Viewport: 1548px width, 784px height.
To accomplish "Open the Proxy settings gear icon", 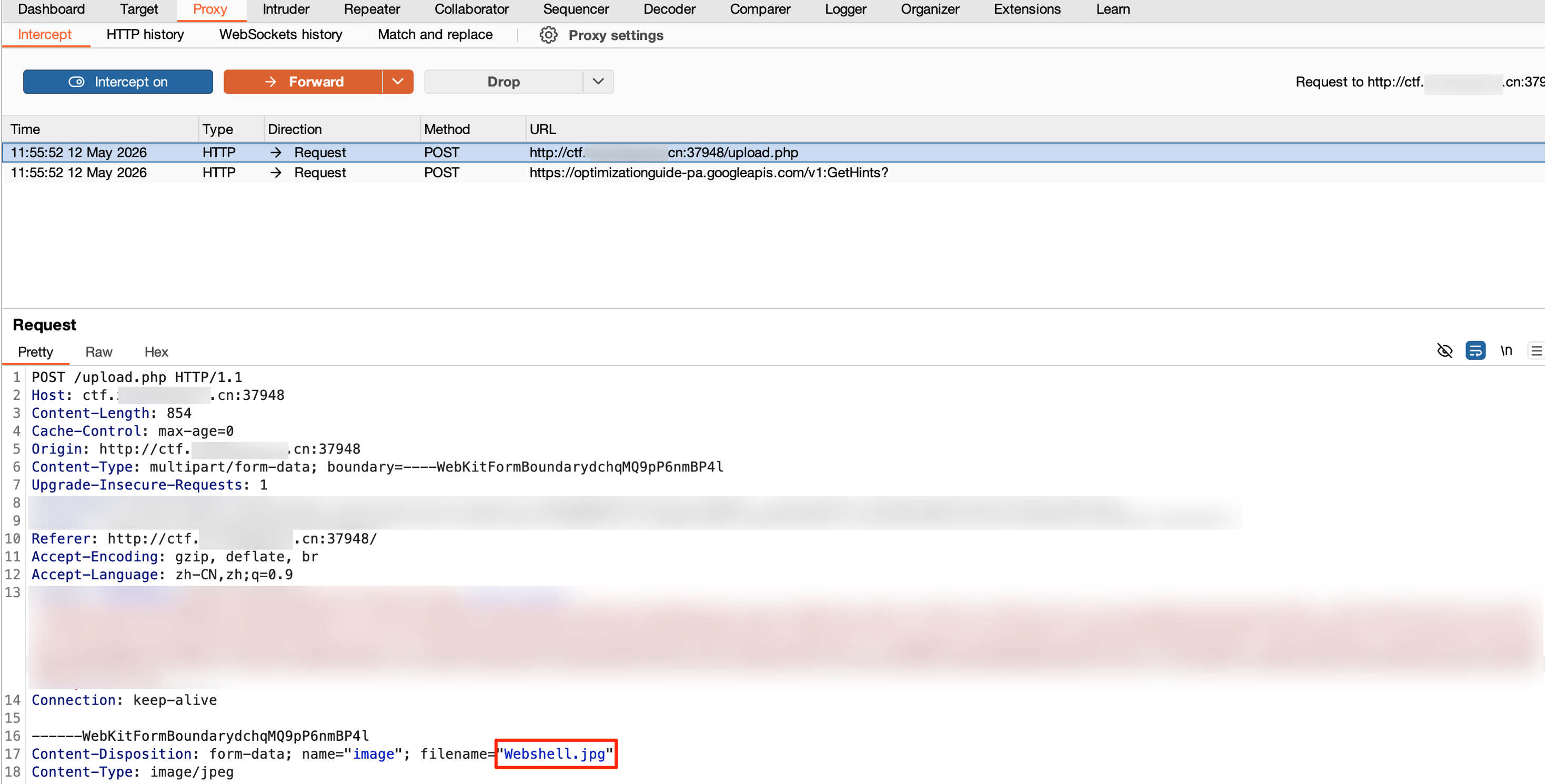I will [x=548, y=35].
